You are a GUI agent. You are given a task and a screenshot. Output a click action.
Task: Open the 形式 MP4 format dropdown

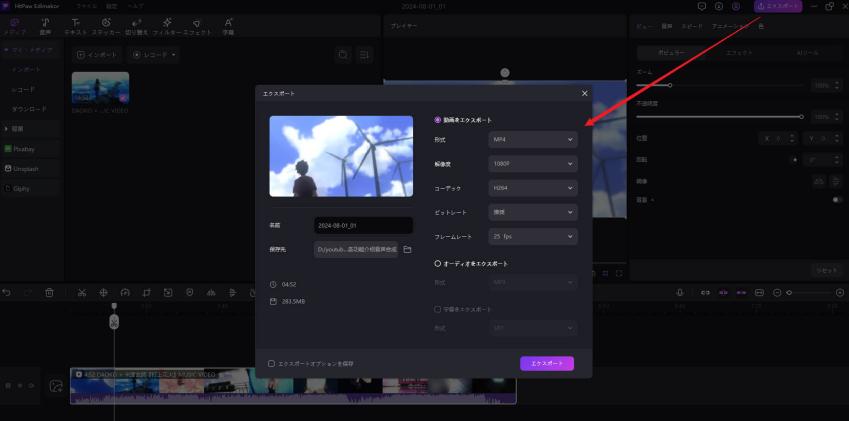click(x=532, y=139)
